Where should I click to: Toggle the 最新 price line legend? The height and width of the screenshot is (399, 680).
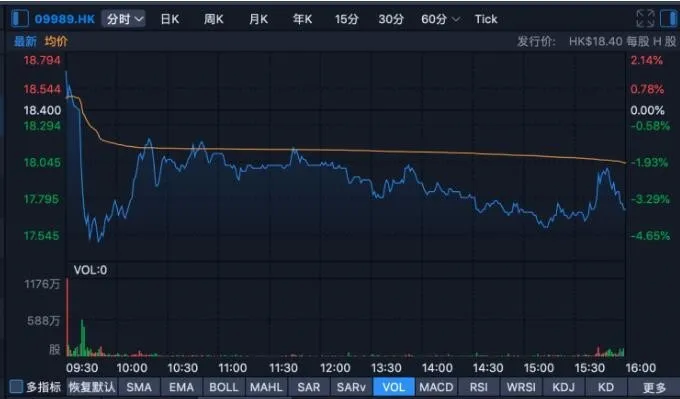pos(25,42)
